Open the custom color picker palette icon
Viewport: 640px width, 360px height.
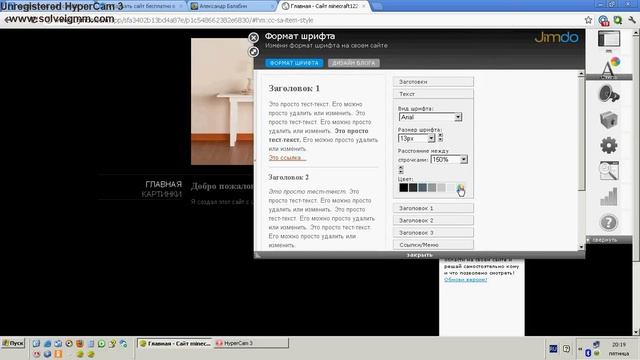[460, 188]
